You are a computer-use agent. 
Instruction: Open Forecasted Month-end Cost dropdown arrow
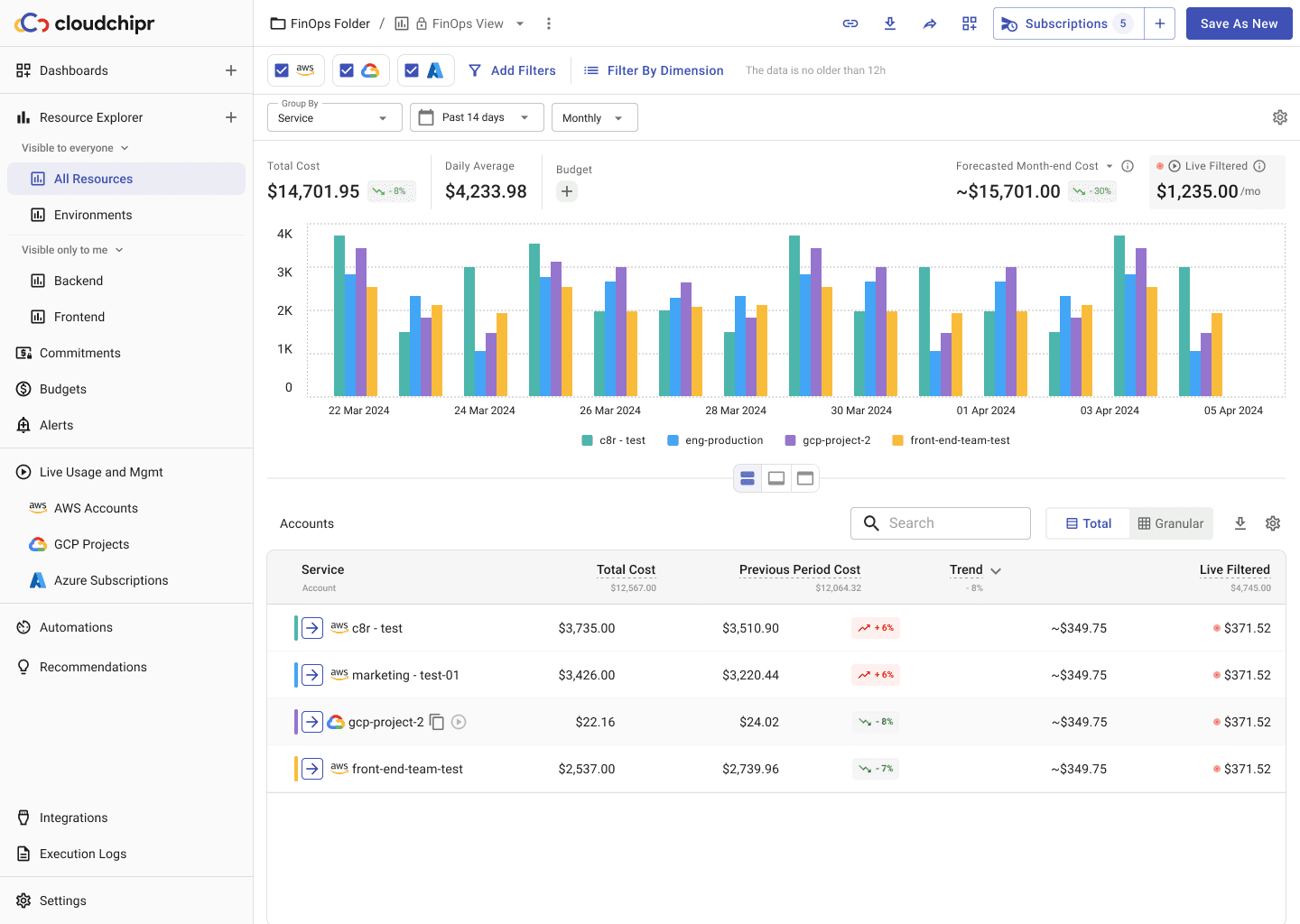(1110, 166)
